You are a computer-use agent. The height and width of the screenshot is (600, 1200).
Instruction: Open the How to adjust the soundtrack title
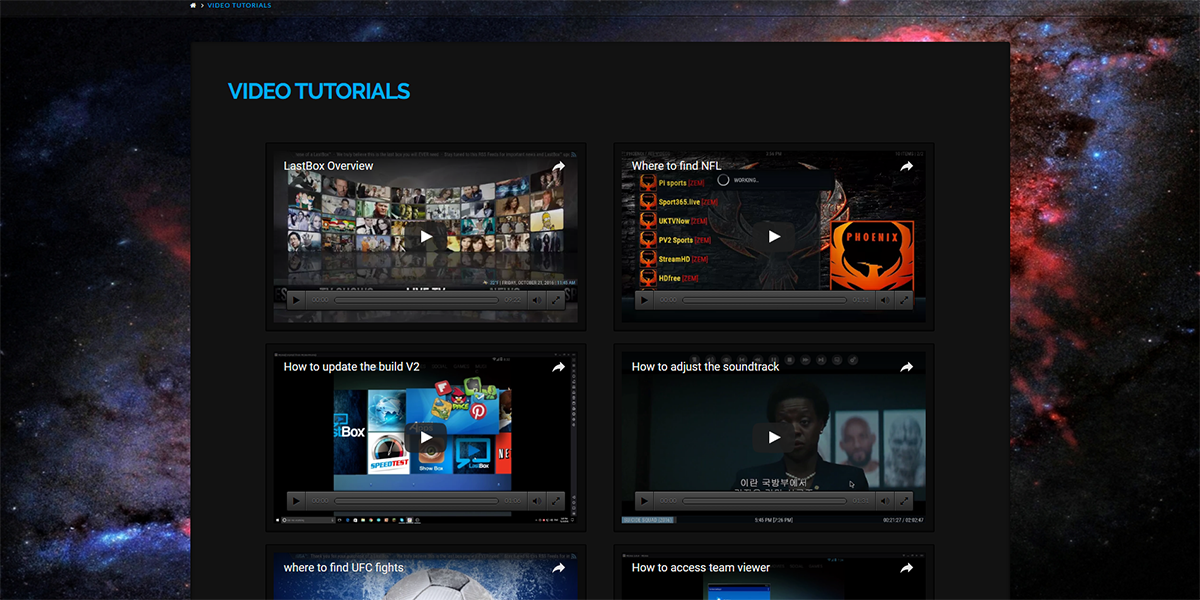[x=705, y=367]
